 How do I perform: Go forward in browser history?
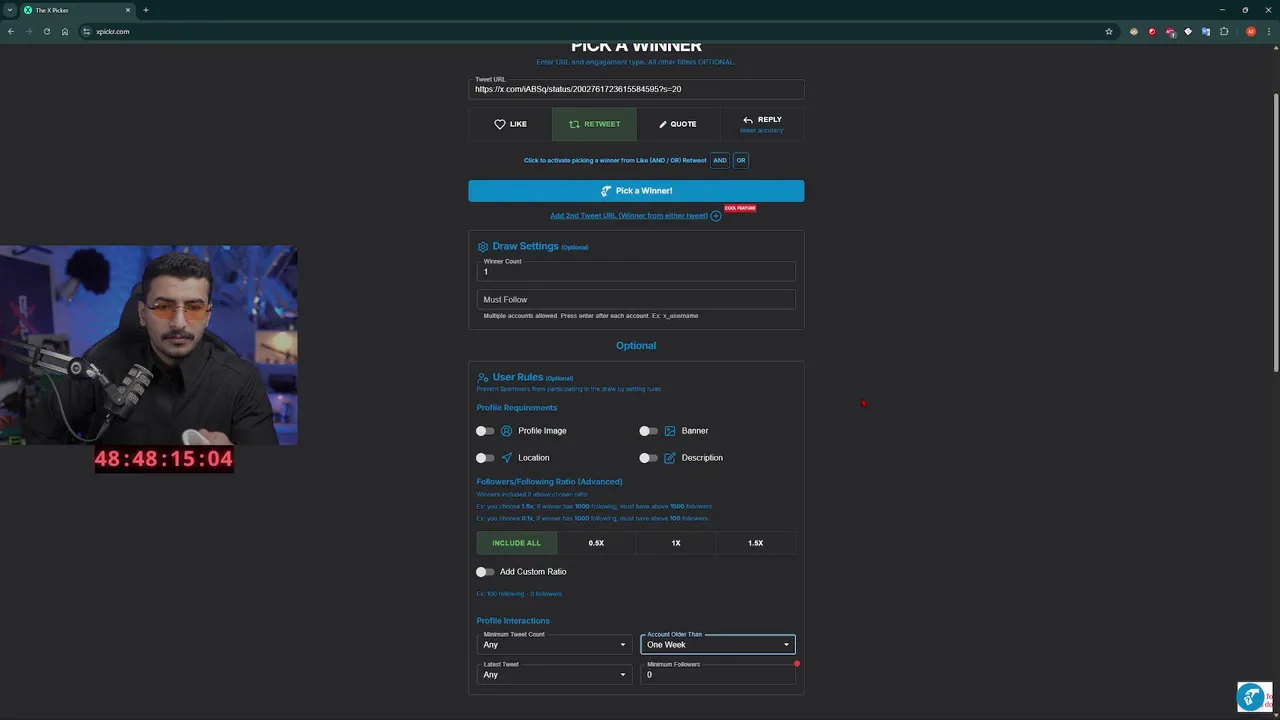(29, 31)
